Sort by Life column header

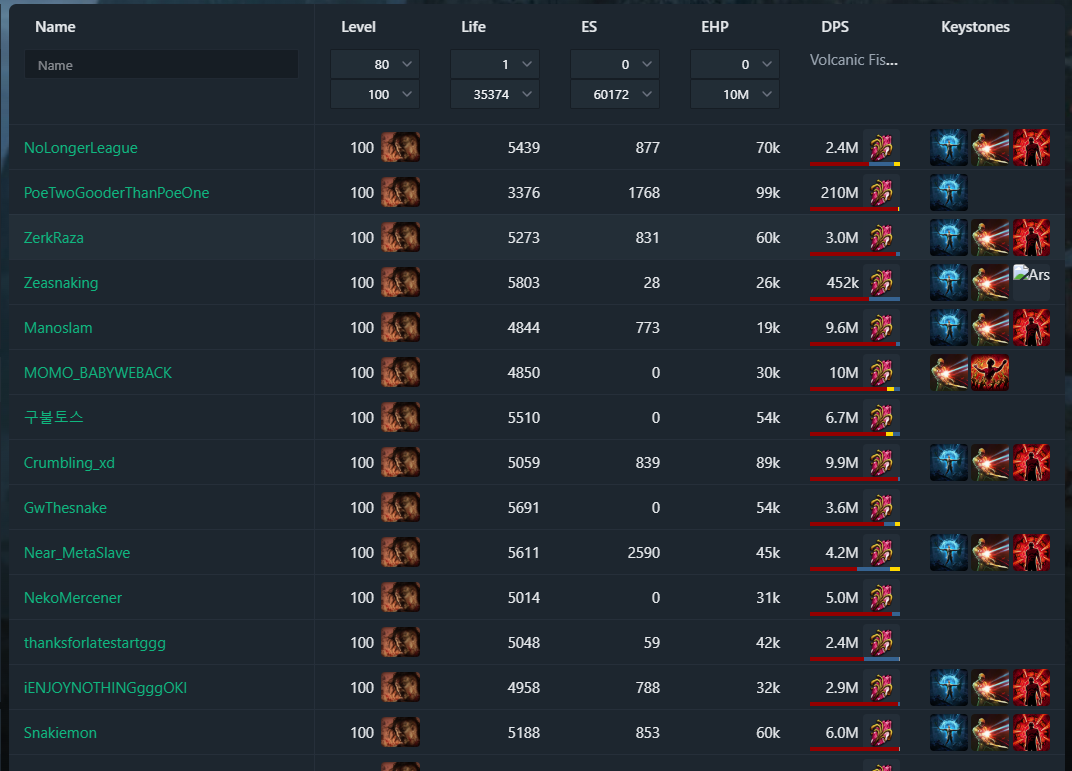[473, 27]
